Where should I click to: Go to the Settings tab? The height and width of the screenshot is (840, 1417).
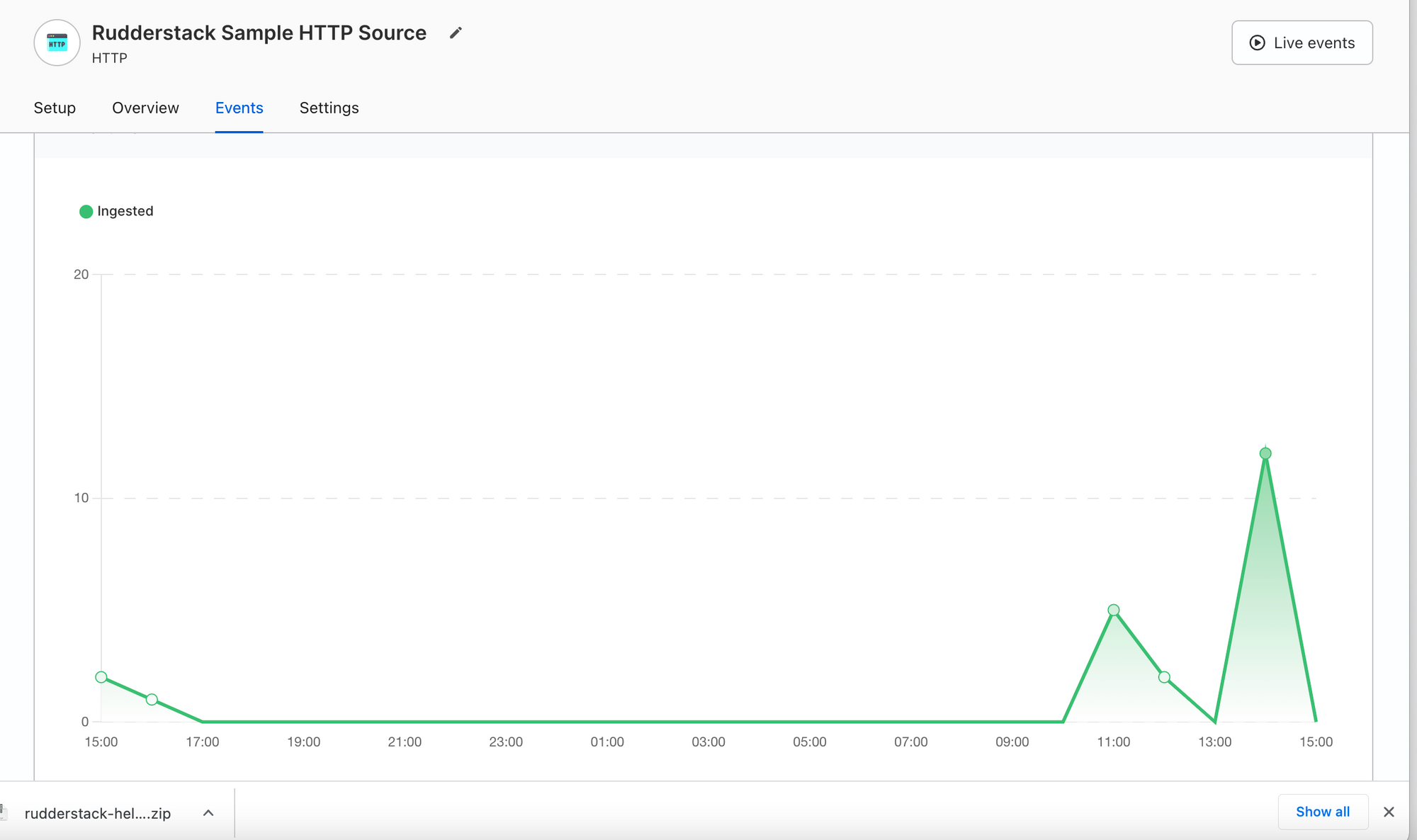coord(329,108)
